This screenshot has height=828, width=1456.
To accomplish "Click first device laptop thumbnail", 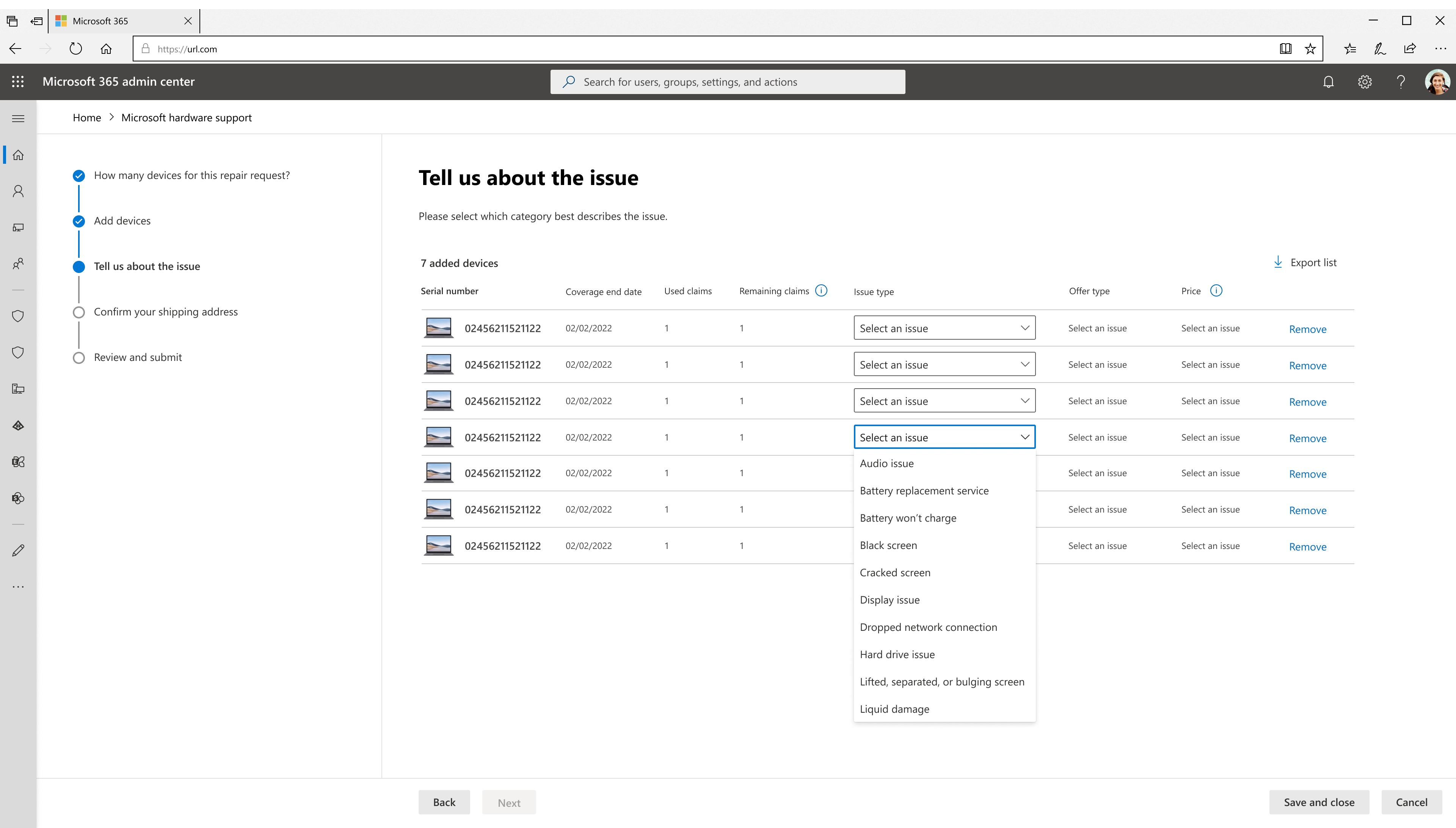I will click(x=438, y=328).
